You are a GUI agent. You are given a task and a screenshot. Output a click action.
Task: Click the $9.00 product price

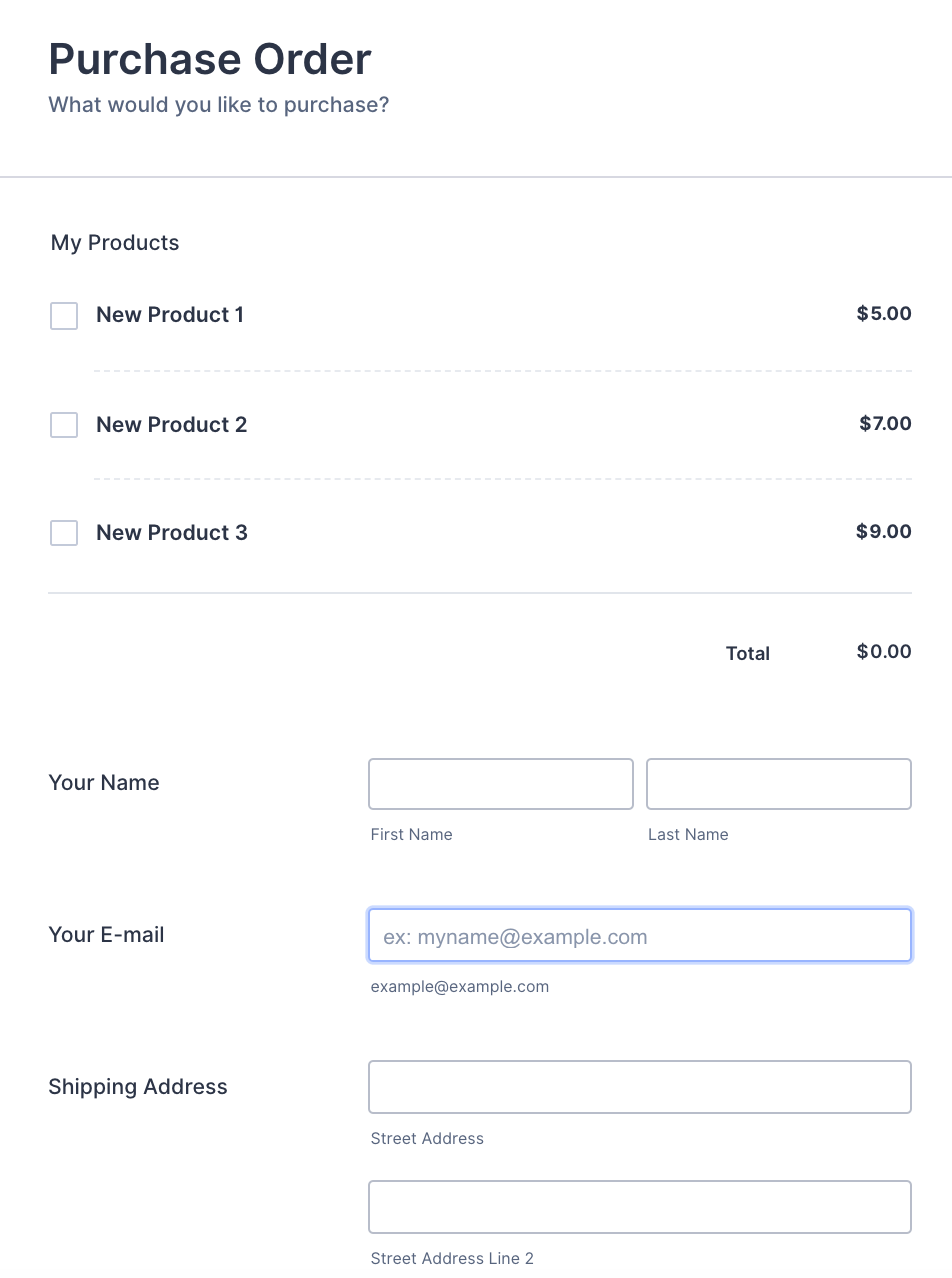[884, 532]
